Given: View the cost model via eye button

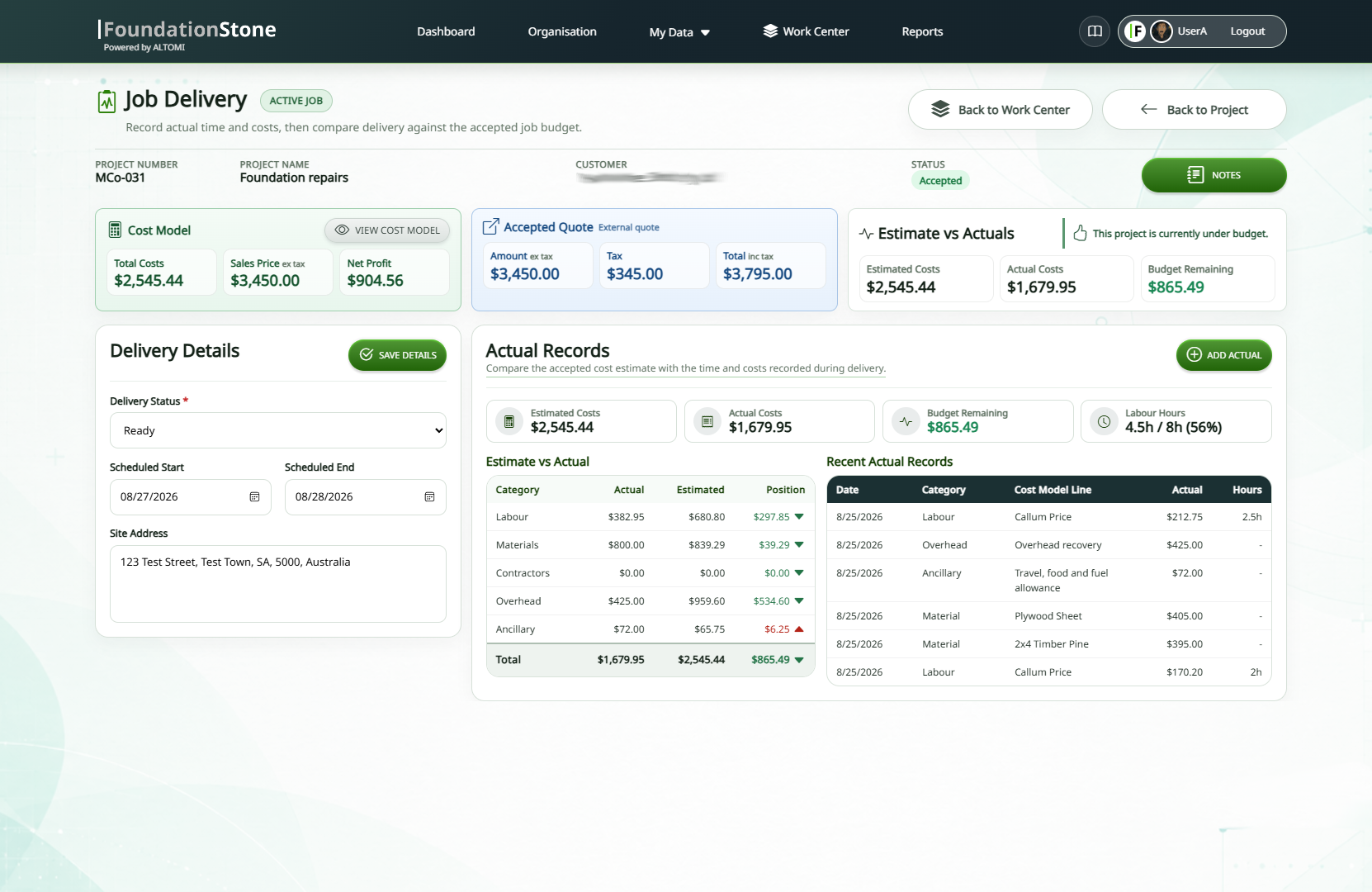Looking at the screenshot, I should pyautogui.click(x=387, y=230).
